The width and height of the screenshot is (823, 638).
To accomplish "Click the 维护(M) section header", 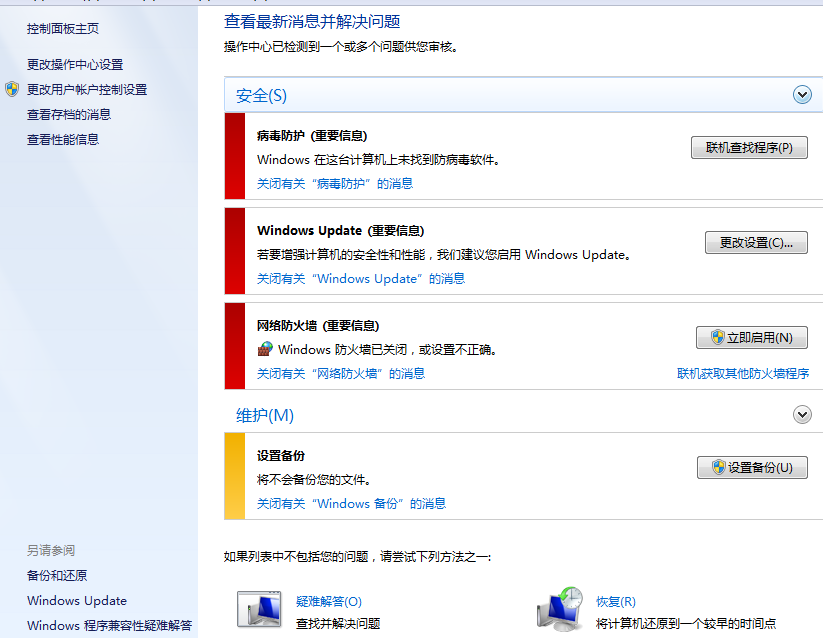I will [x=523, y=415].
